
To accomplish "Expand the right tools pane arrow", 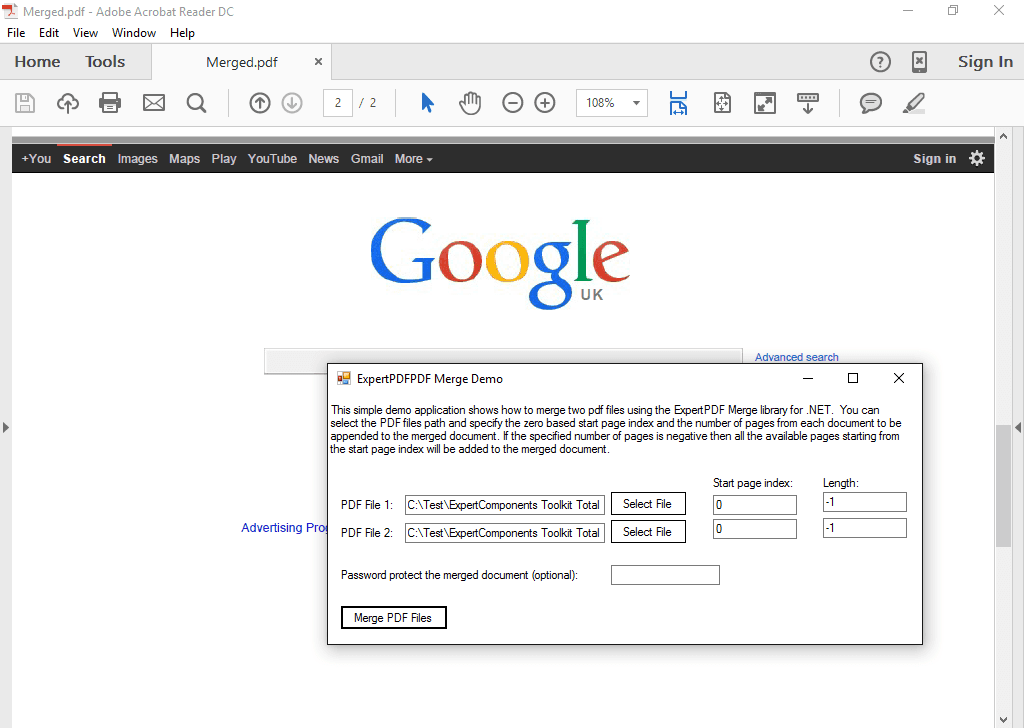I will coord(1017,428).
